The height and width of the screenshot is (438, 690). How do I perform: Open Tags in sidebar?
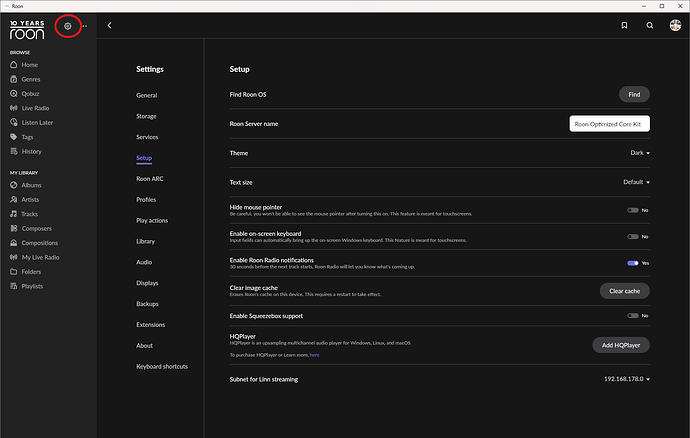[22, 137]
